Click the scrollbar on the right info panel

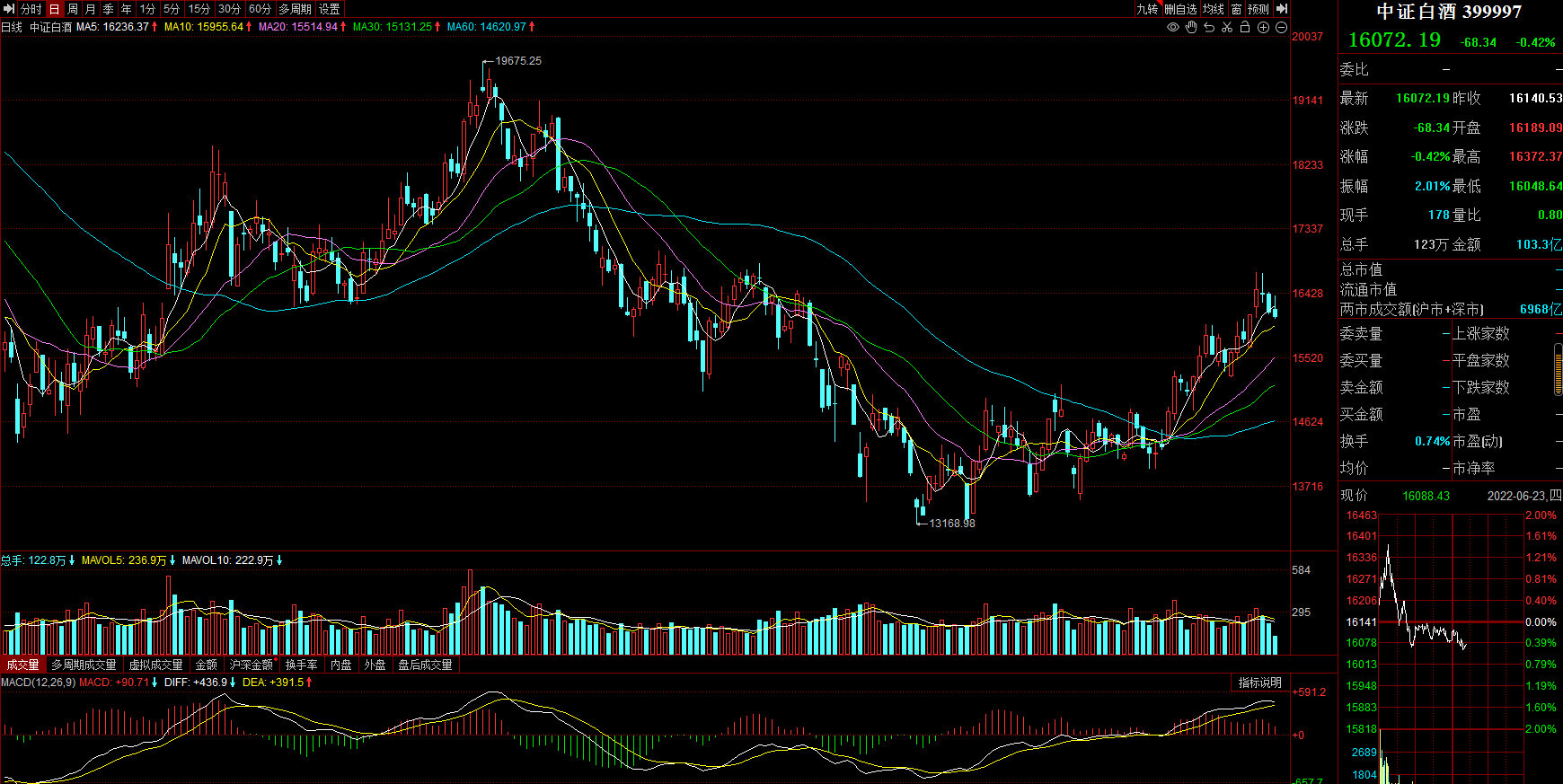1559,369
